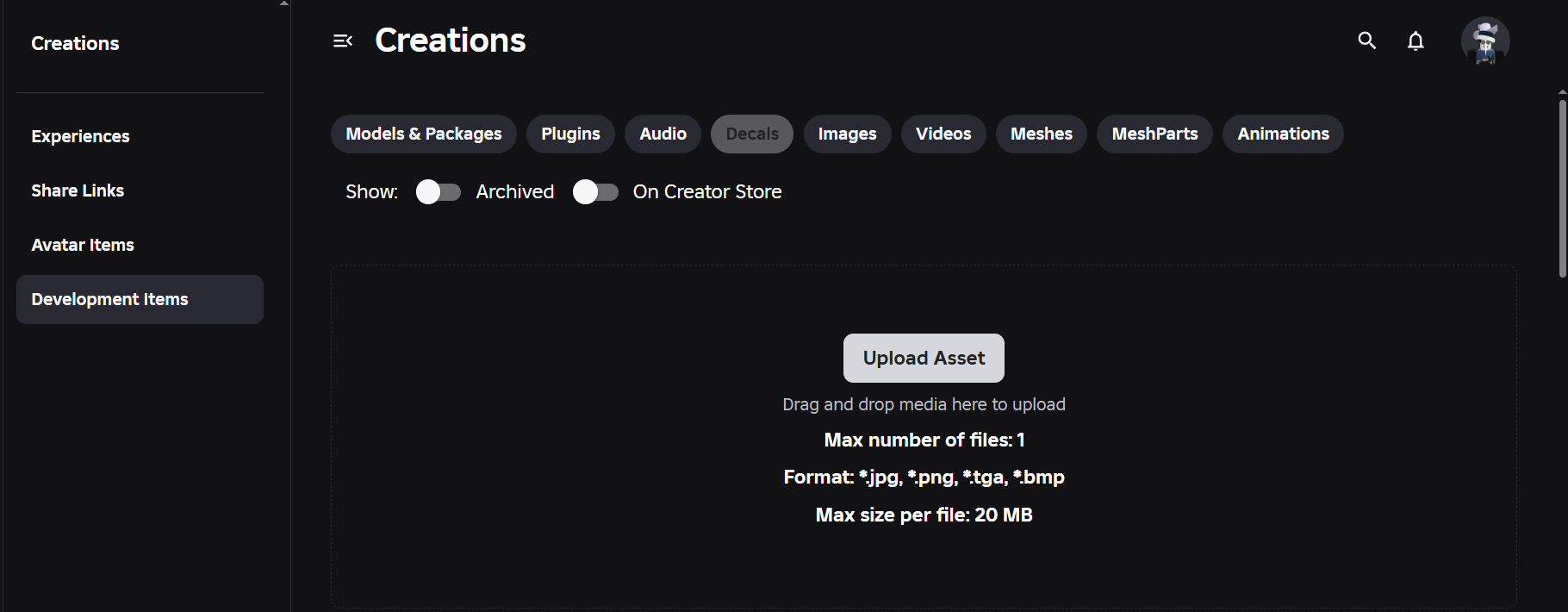Open Avatar Items in the sidebar
1568x612 pixels.
(x=140, y=245)
